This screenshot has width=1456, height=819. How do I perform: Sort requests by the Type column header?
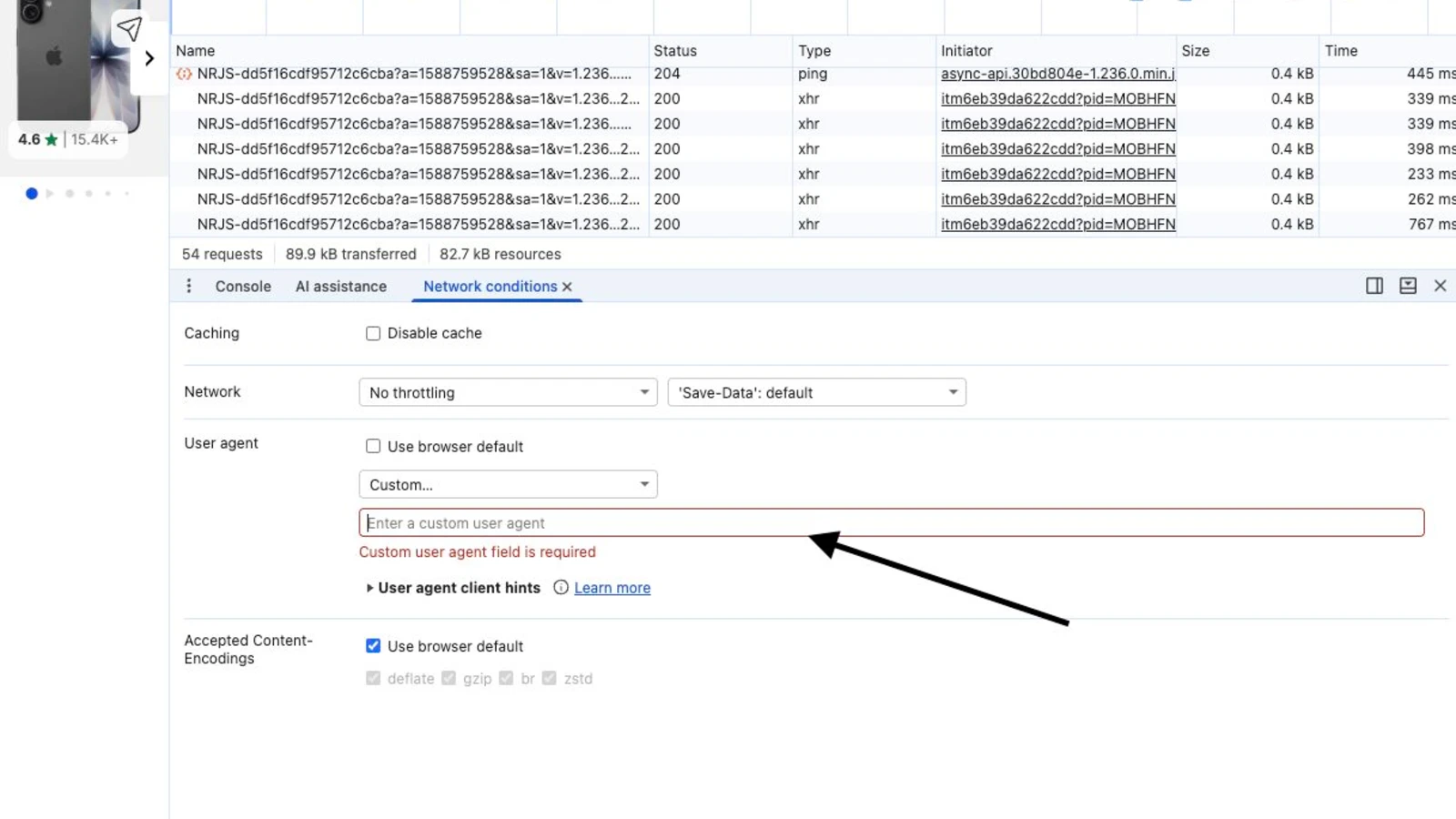(864, 51)
